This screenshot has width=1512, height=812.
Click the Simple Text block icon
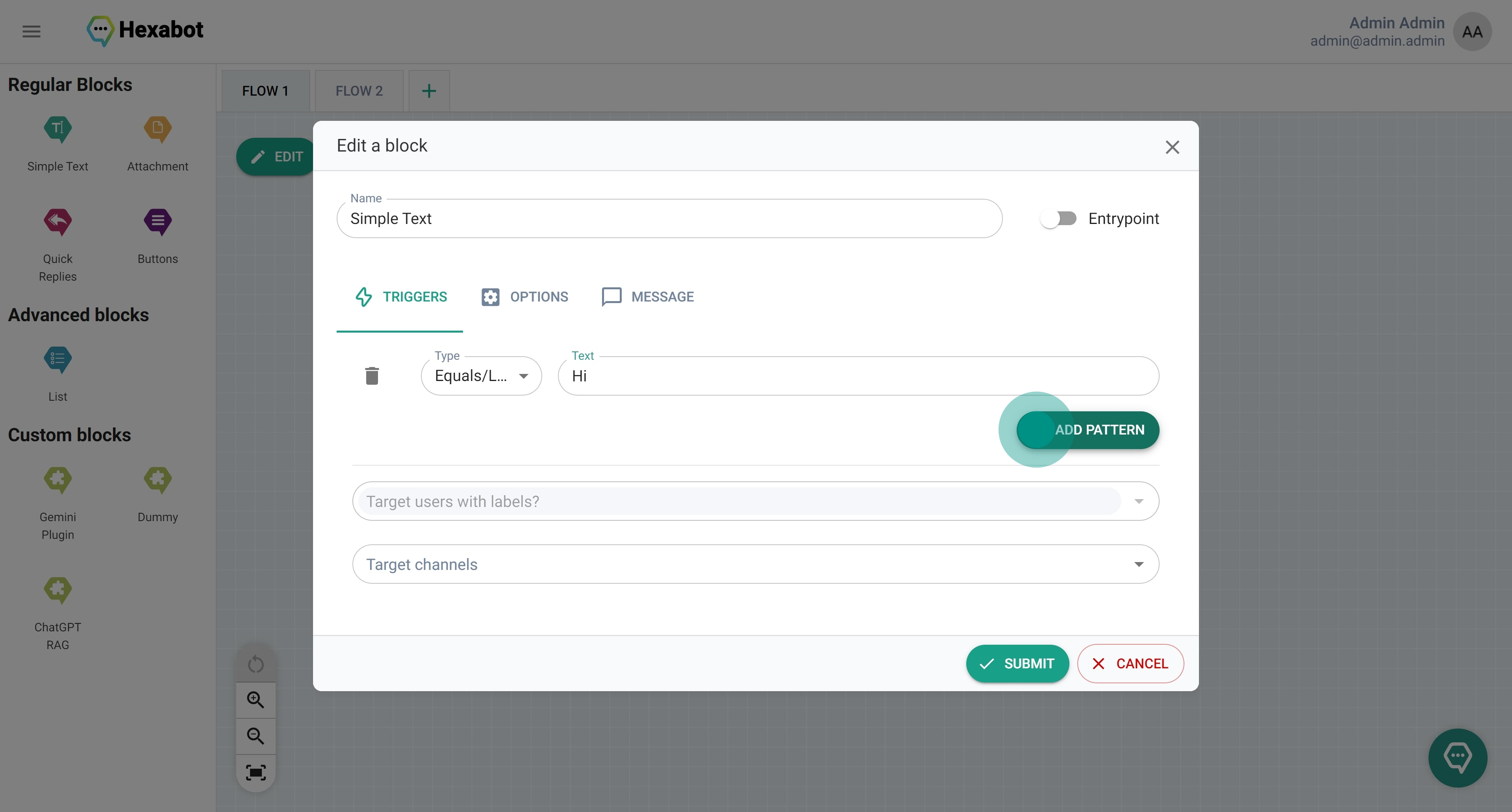point(57,129)
